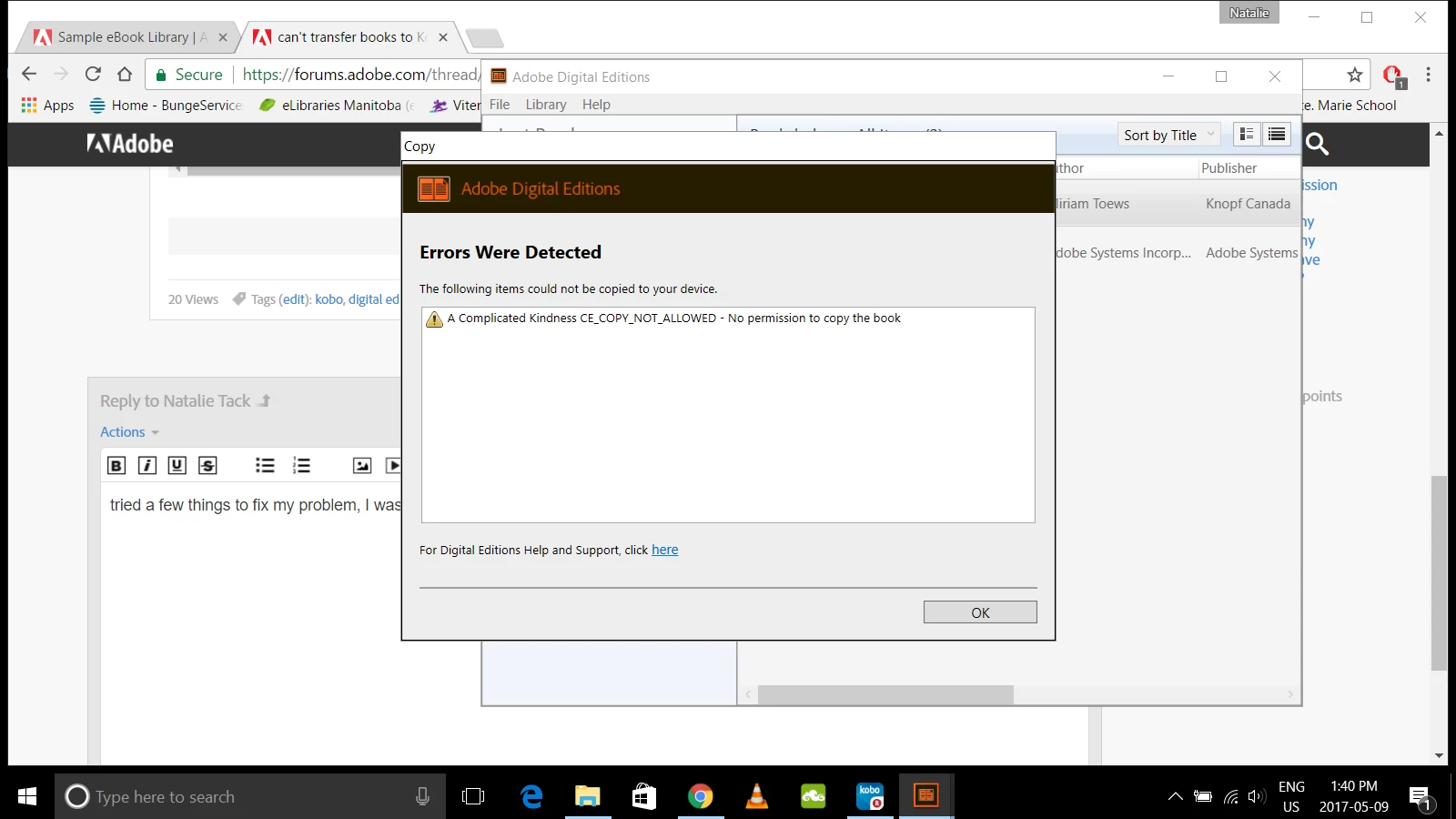Switch to list view in Digital Editions

[x=1277, y=135]
